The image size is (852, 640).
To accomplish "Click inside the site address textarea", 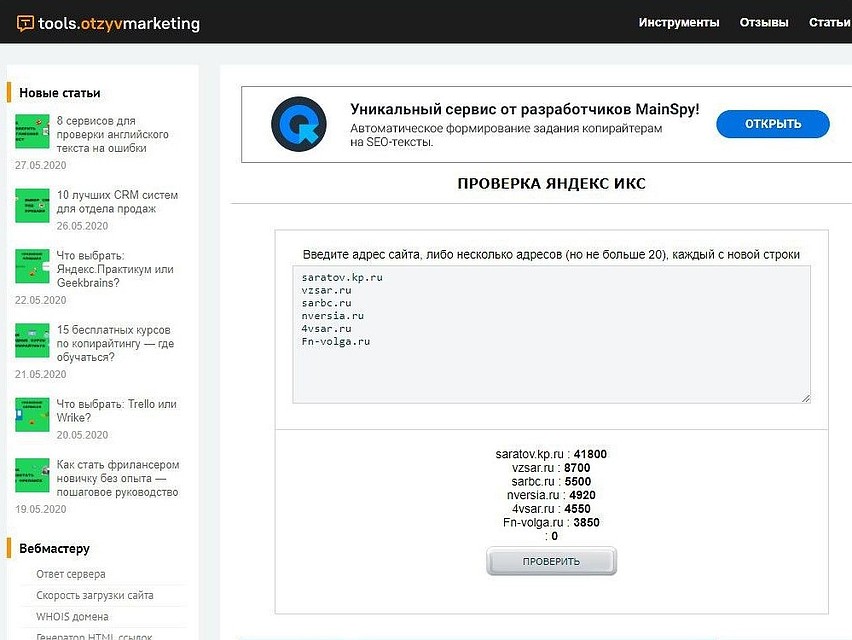I will [551, 334].
